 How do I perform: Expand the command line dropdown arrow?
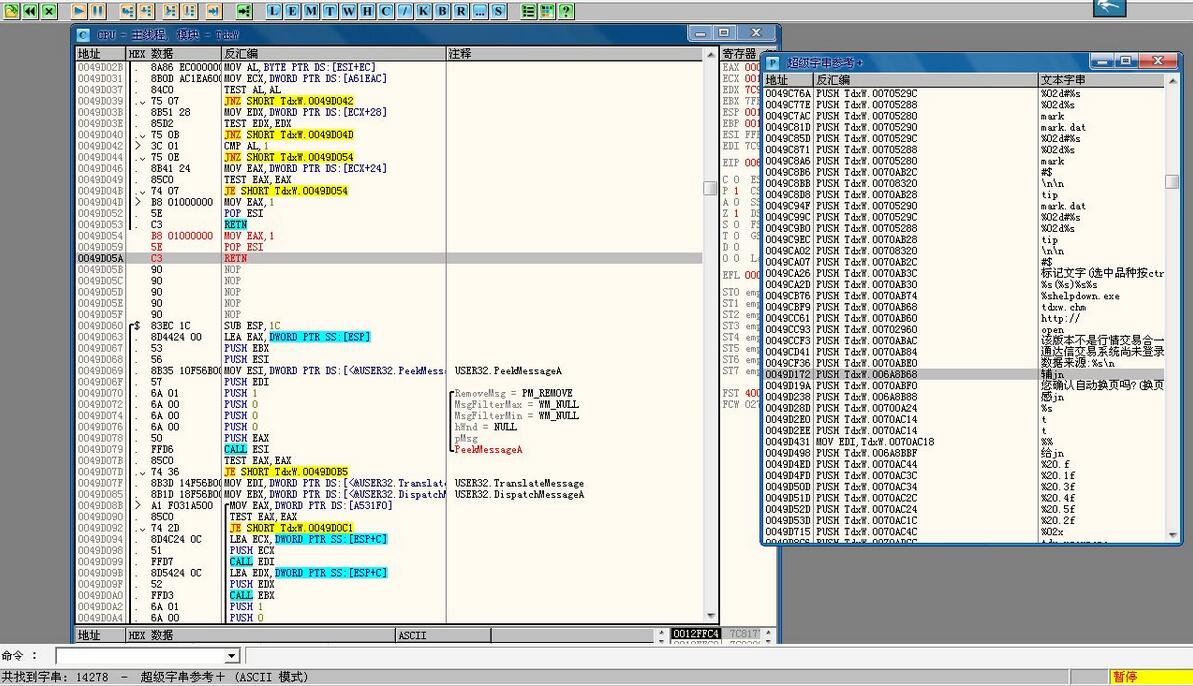click(x=232, y=656)
